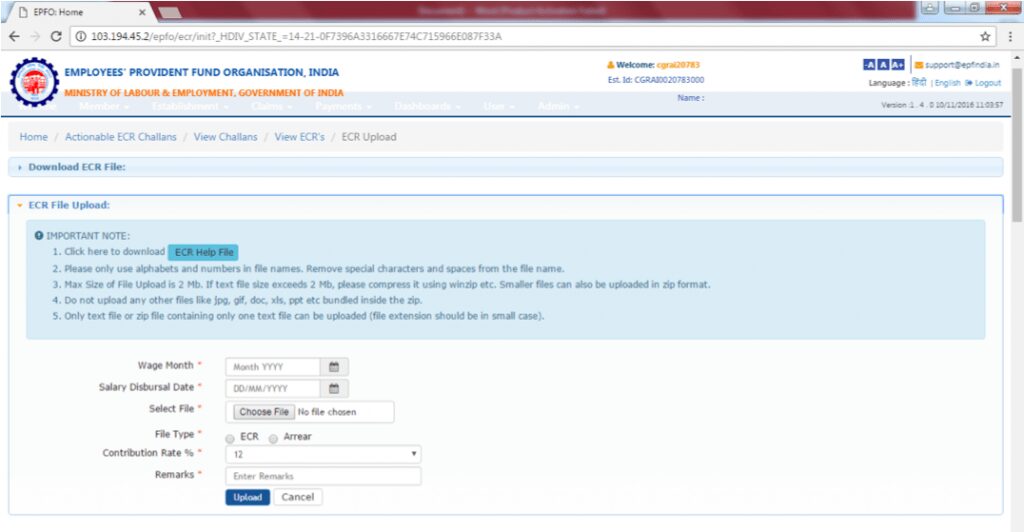Open the Chrome three-dot menu
The width and height of the screenshot is (1024, 532).
point(1010,37)
